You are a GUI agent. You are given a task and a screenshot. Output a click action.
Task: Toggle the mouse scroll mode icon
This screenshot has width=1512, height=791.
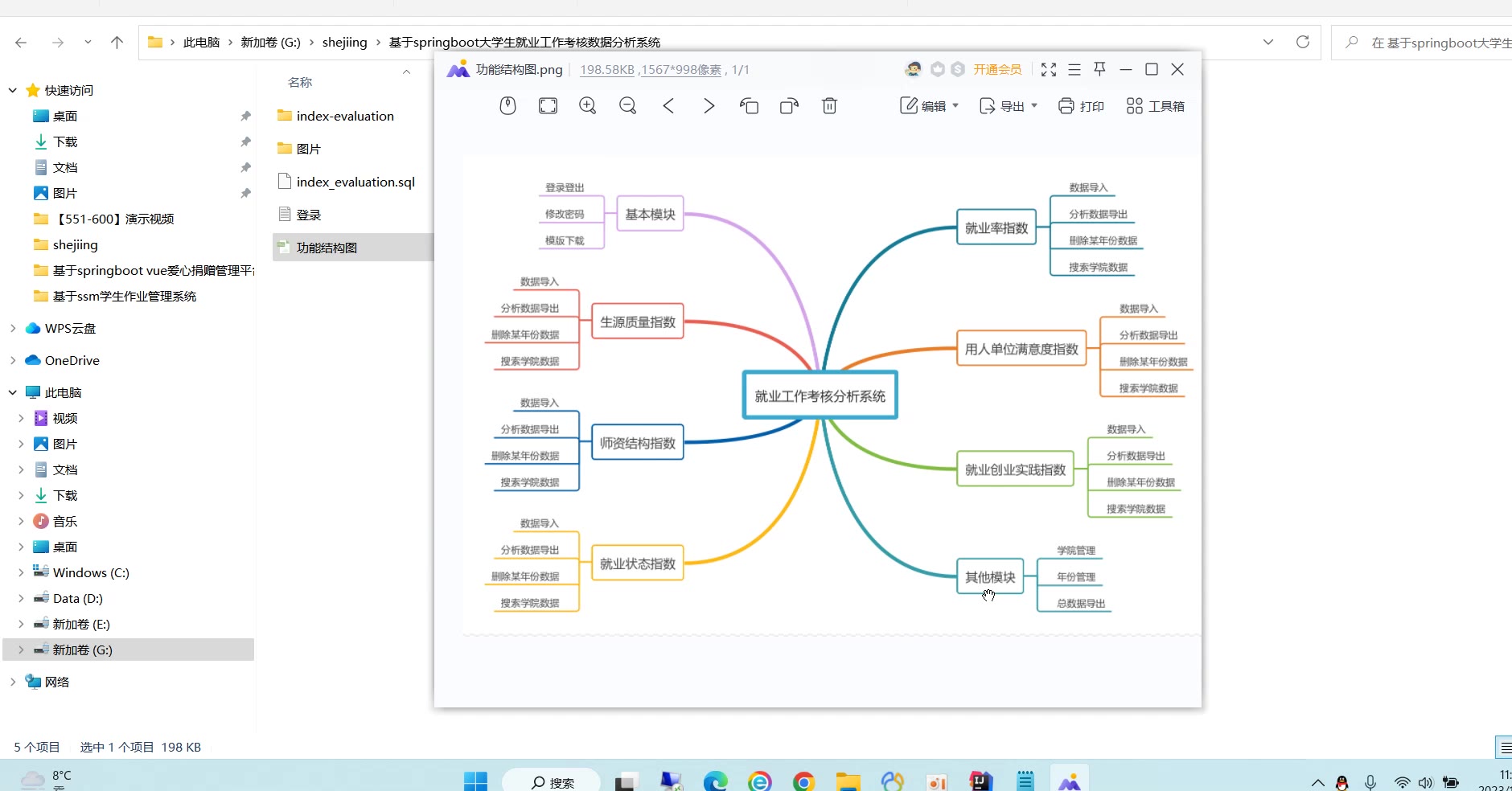[x=507, y=106]
